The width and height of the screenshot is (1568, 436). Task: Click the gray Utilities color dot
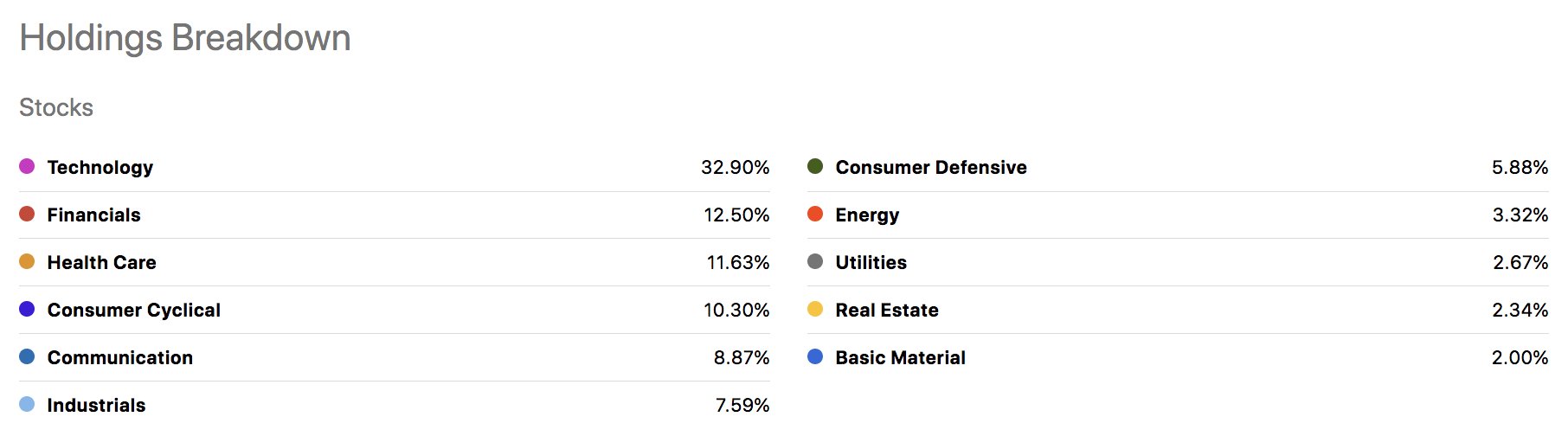815,261
